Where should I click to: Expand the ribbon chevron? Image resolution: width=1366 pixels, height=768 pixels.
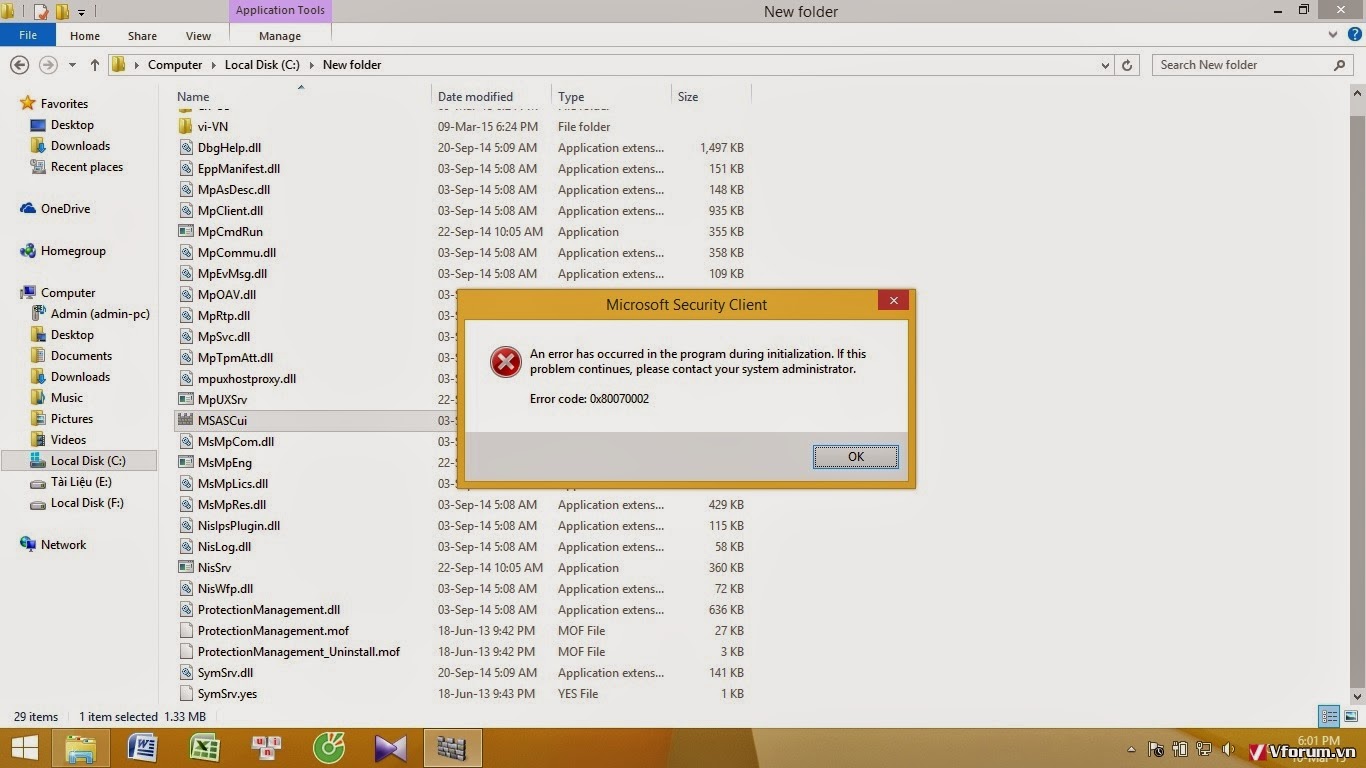(1333, 35)
